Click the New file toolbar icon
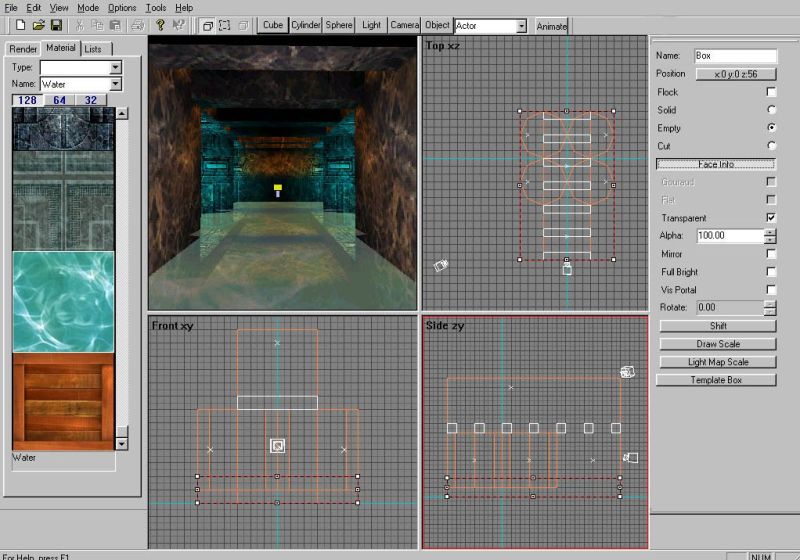The image size is (800, 560). [20, 25]
